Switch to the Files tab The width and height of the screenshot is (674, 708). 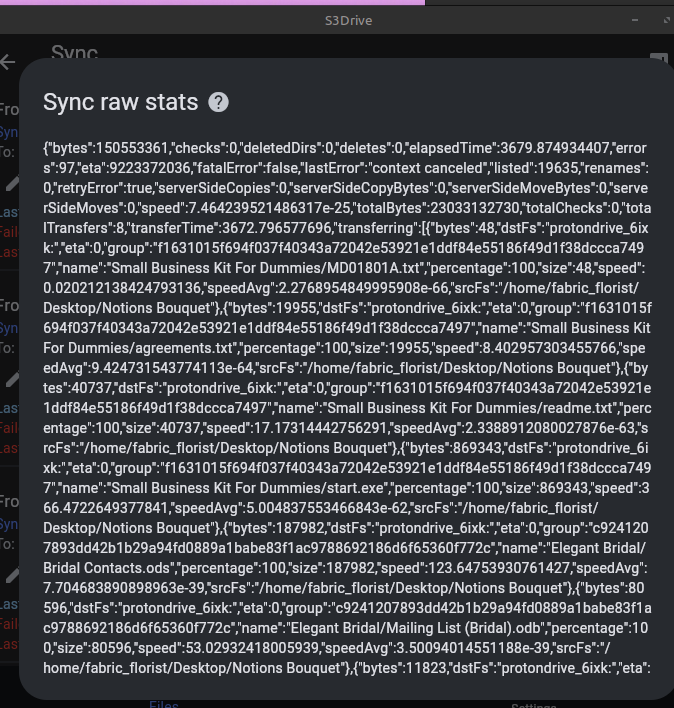click(x=163, y=704)
